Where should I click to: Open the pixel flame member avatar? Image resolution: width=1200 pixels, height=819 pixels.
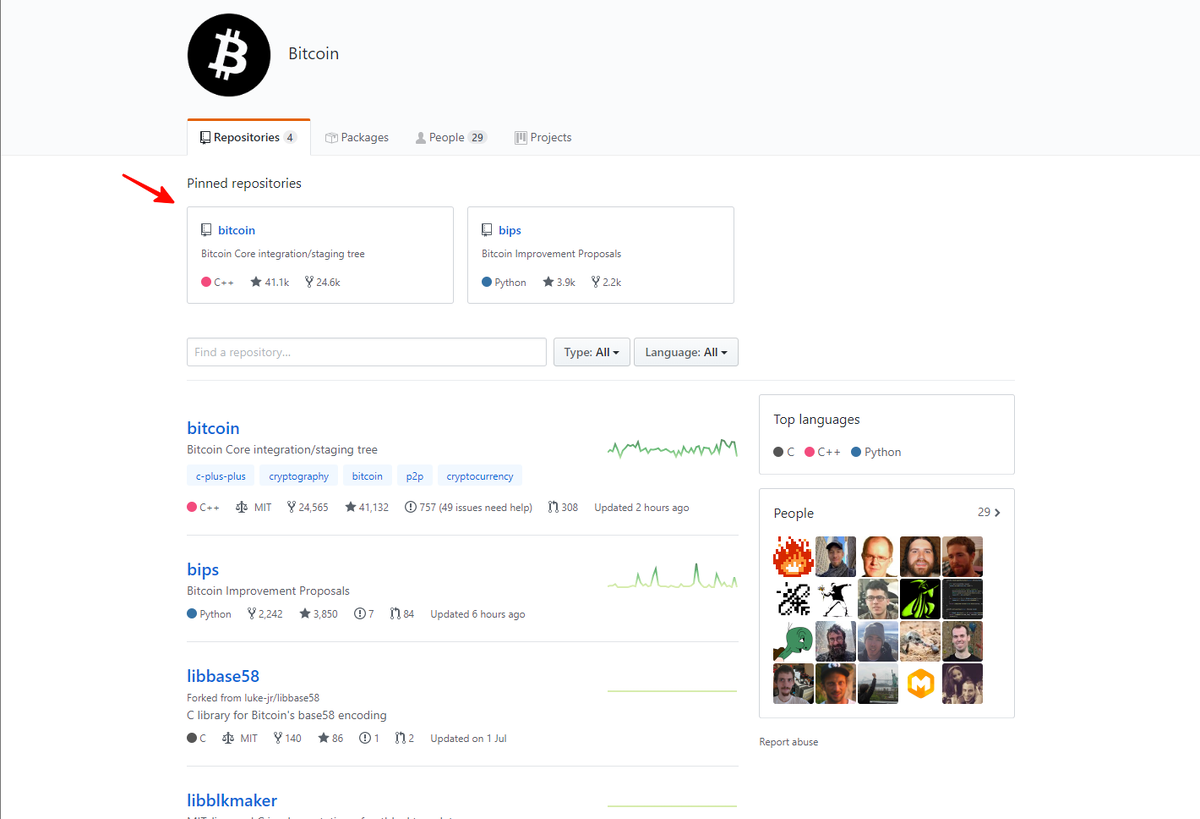pyautogui.click(x=794, y=556)
